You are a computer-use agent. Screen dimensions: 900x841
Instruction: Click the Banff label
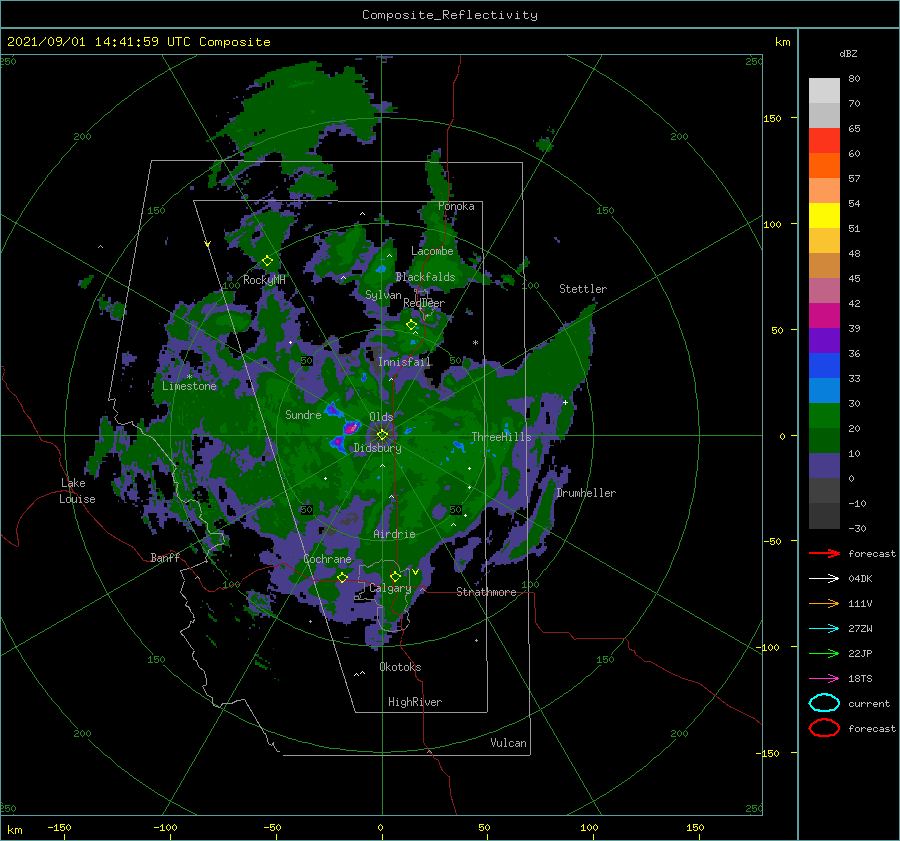click(x=165, y=557)
